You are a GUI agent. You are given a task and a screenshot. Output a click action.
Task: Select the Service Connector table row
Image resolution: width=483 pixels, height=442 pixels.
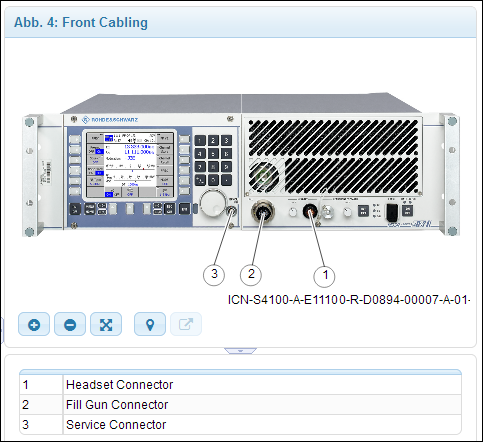click(x=240, y=424)
